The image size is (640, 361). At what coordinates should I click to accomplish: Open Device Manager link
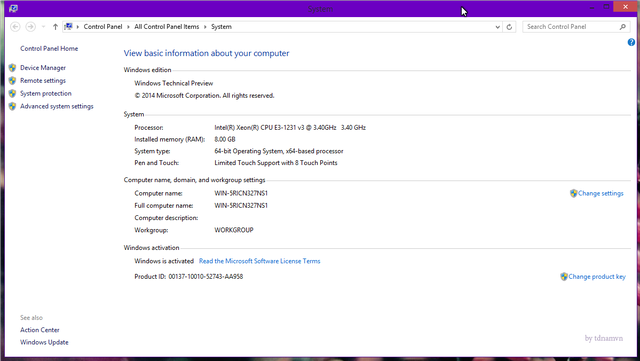[x=43, y=68]
